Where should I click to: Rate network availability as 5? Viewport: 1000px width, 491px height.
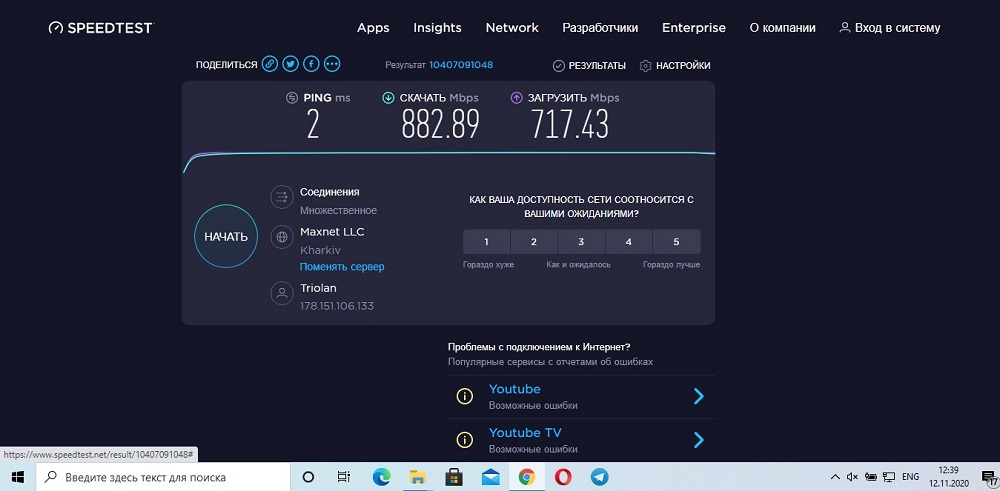pos(677,242)
